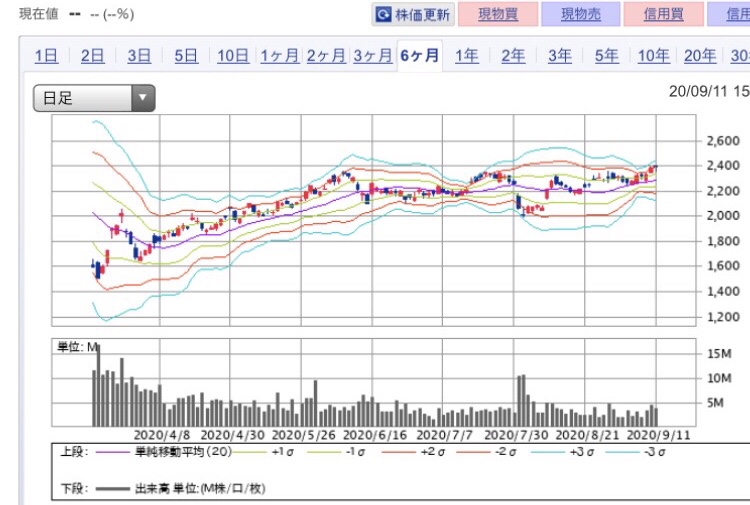Click the 2020/5/26 date axis label
750x505 pixels.
[x=304, y=435]
